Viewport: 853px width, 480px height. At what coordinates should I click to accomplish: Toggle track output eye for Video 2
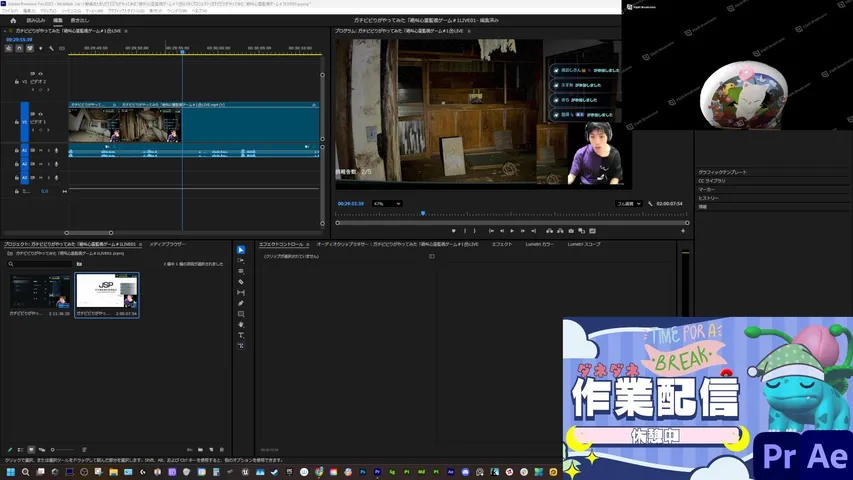[40, 73]
